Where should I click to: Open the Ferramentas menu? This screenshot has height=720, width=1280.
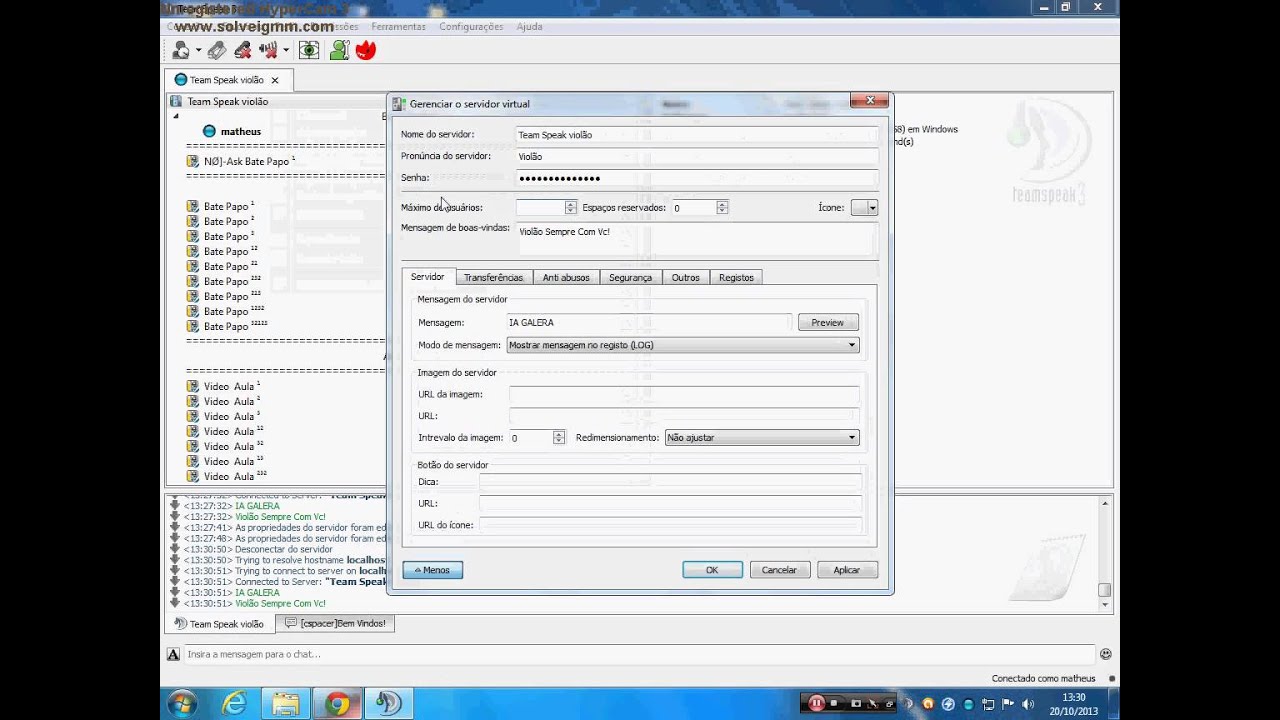(398, 27)
